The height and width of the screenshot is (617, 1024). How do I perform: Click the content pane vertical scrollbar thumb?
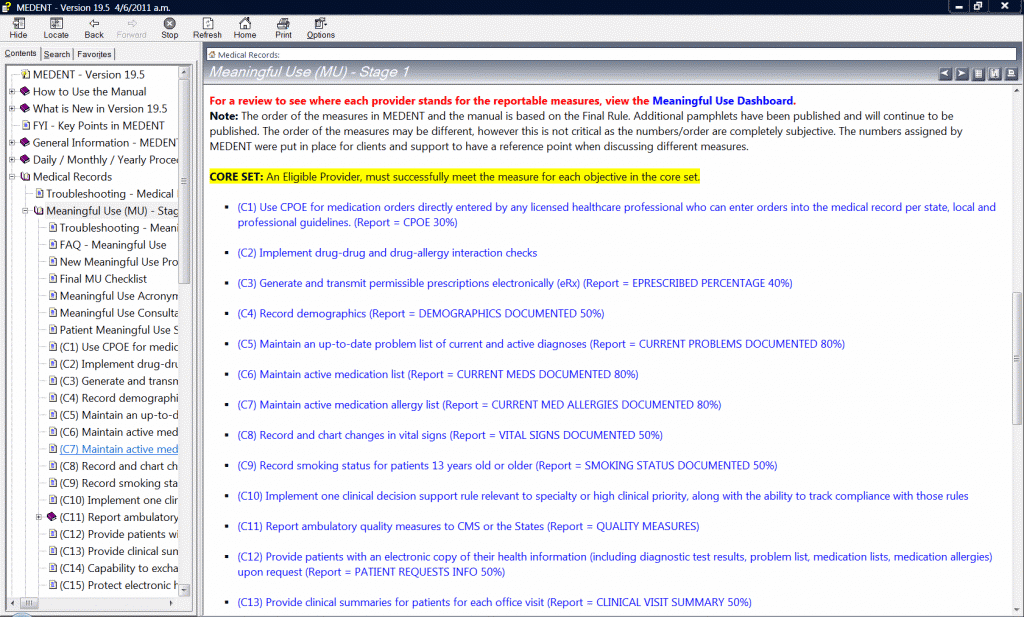coord(1017,358)
